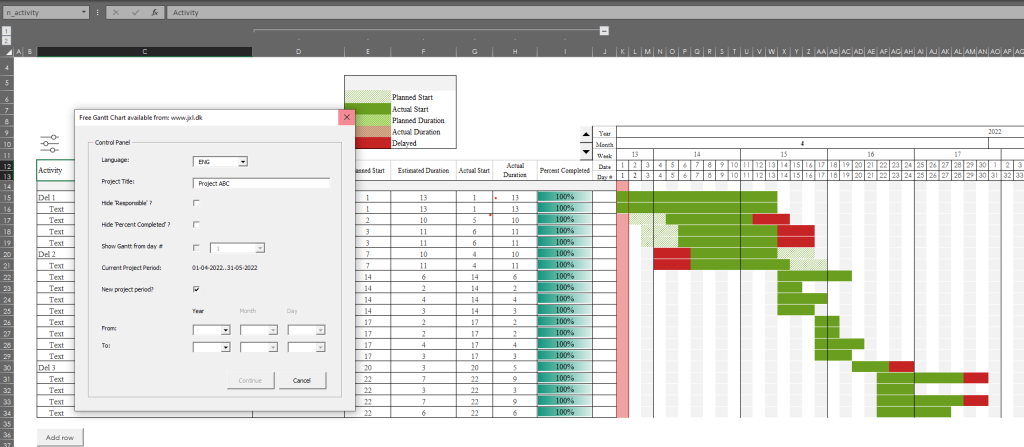The height and width of the screenshot is (447, 1024).
Task: Uncheck New project period checkbox
Action: pos(196,289)
